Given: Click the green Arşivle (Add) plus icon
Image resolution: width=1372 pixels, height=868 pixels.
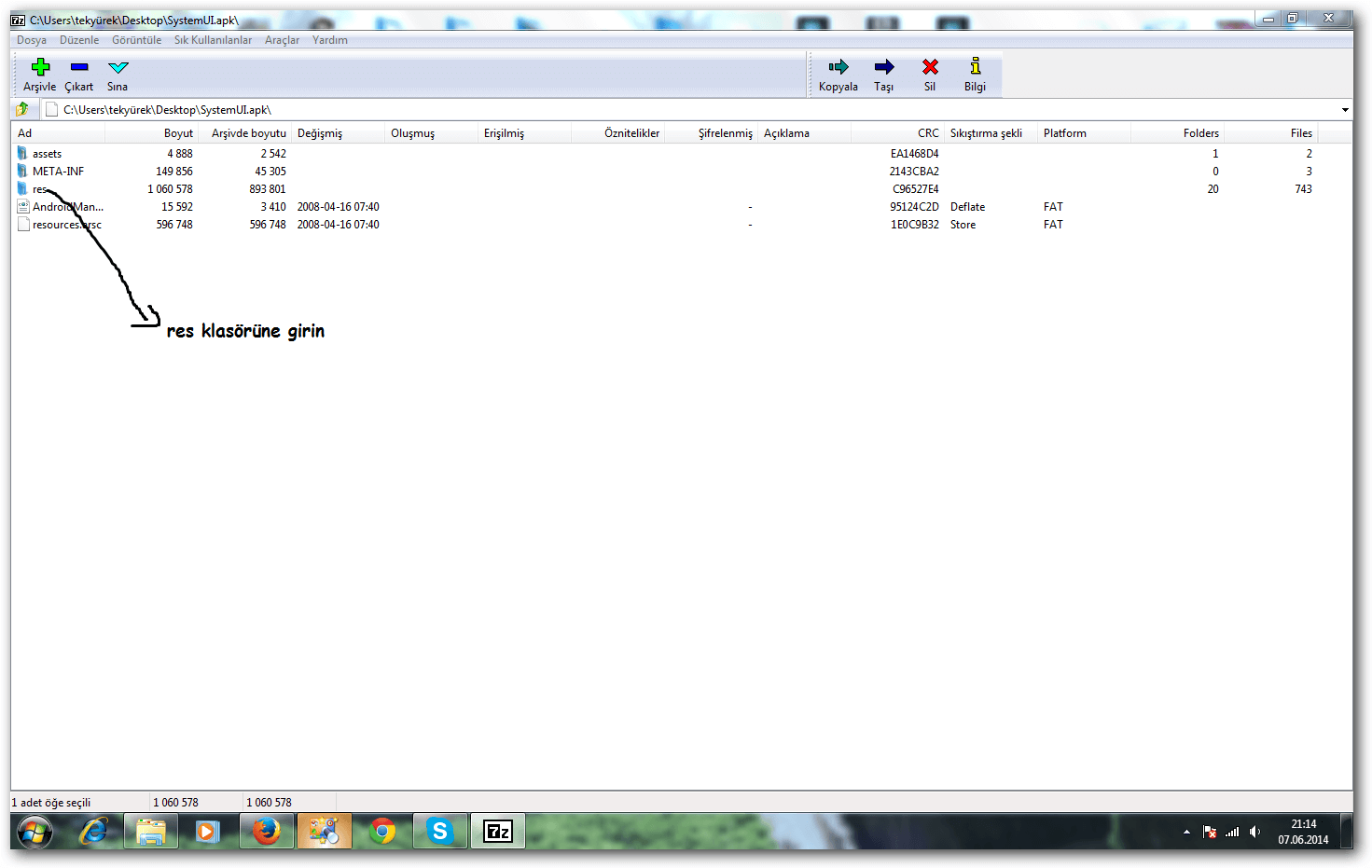Looking at the screenshot, I should point(40,67).
